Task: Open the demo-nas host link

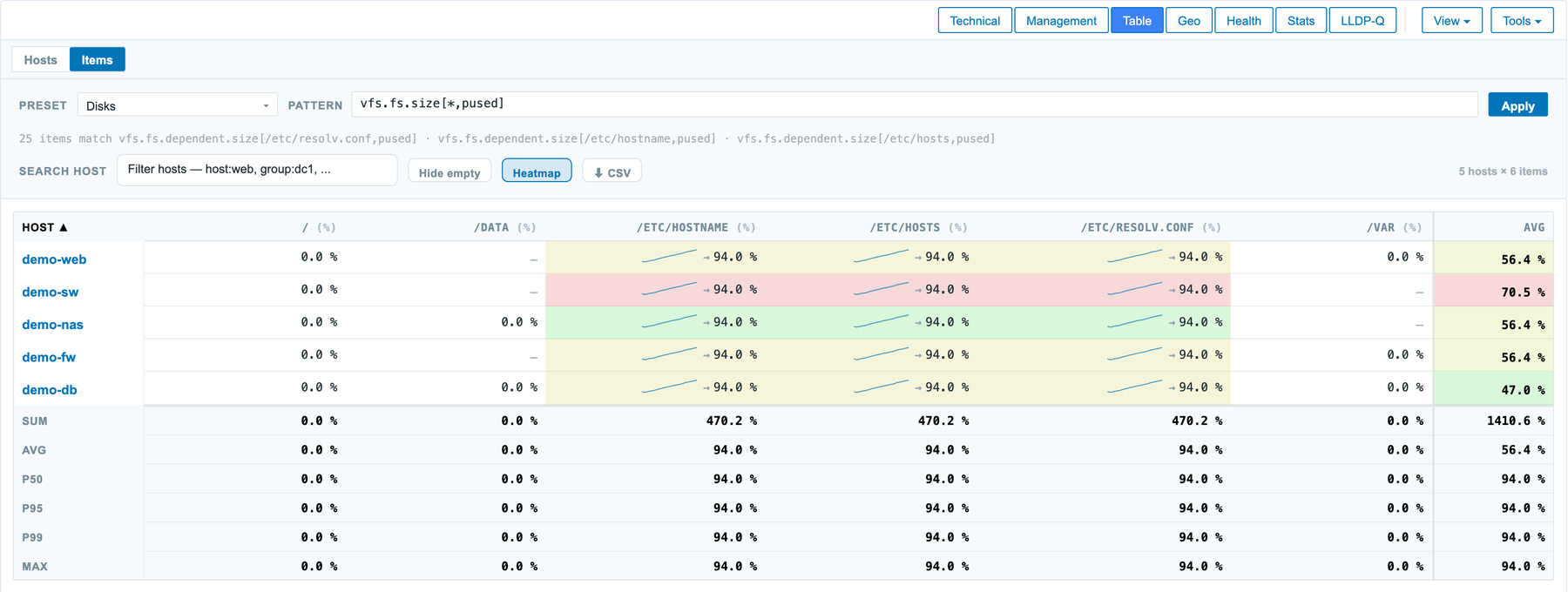Action: [52, 325]
